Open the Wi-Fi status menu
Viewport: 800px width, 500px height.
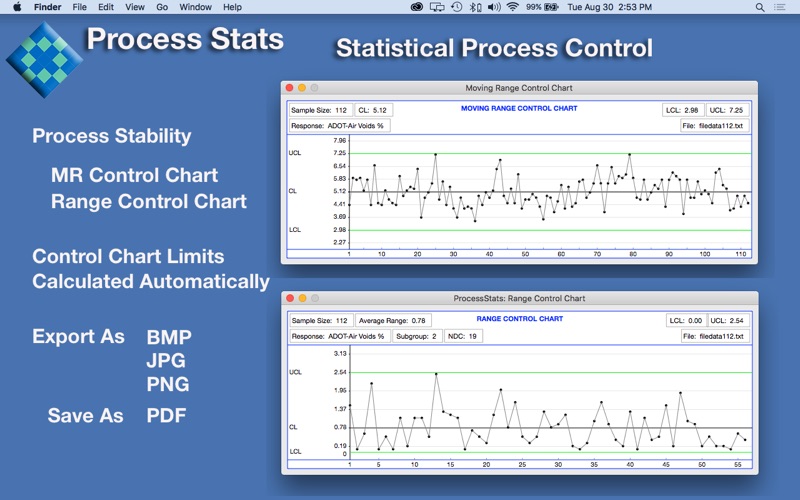point(513,7)
